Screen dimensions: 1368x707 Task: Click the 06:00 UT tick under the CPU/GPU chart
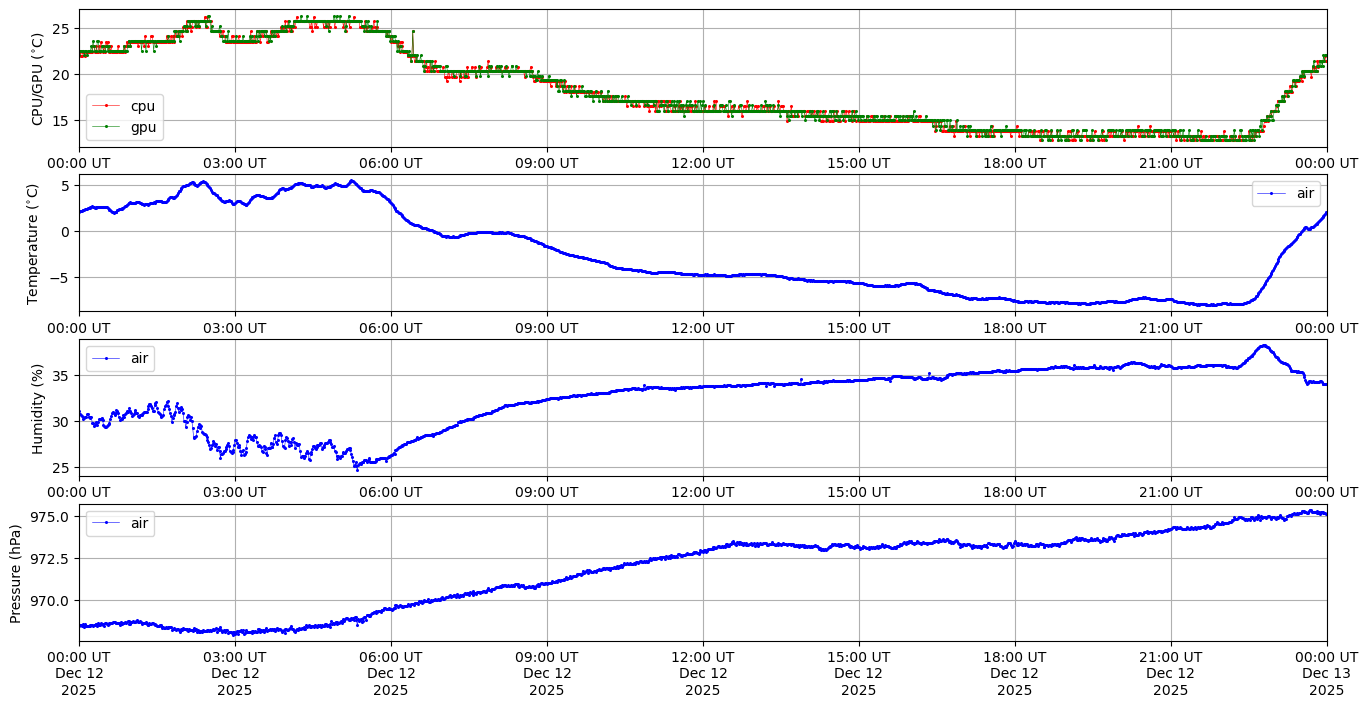click(391, 163)
